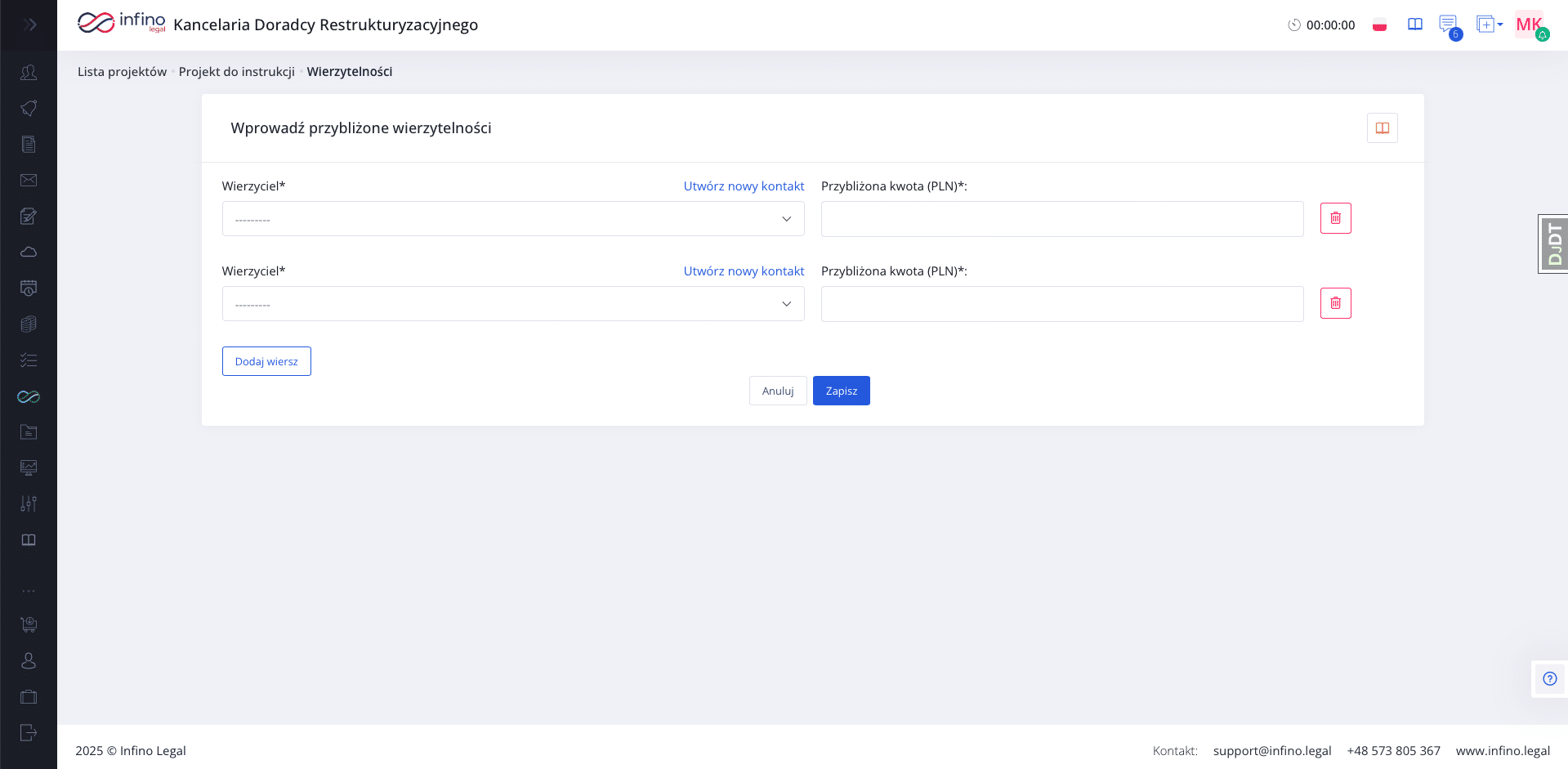
Task: Click the Zapisz button
Action: pyautogui.click(x=841, y=391)
